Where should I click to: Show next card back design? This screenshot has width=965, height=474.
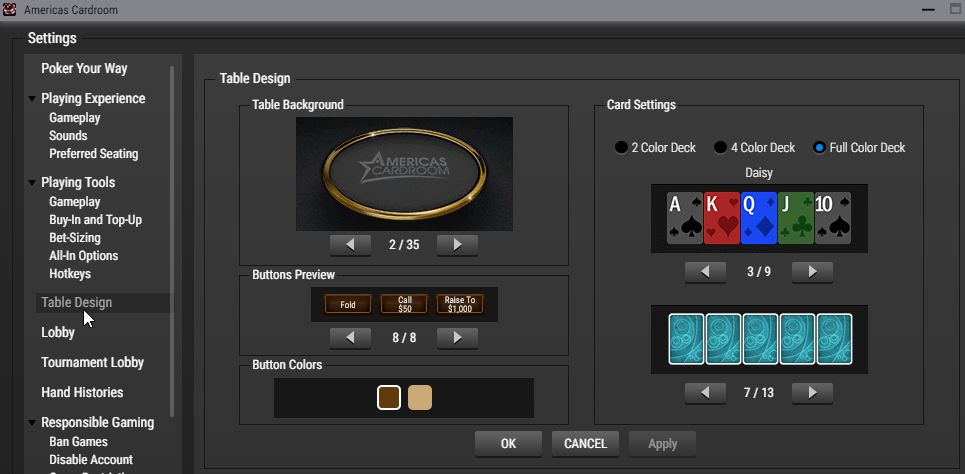812,392
